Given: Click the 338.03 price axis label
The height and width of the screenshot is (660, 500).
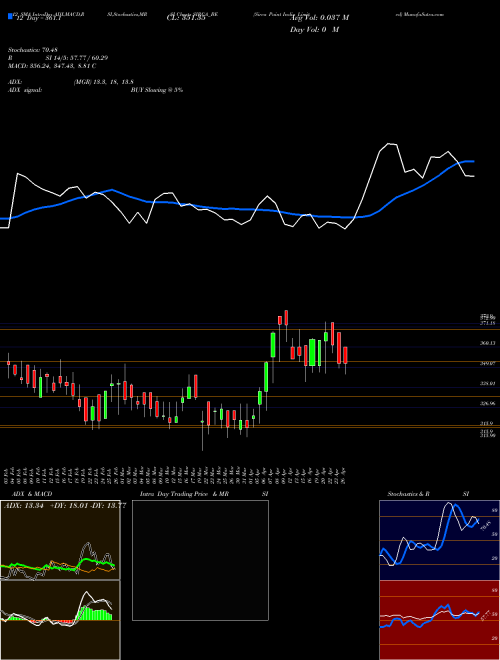Looking at the screenshot, I should pos(488,383).
